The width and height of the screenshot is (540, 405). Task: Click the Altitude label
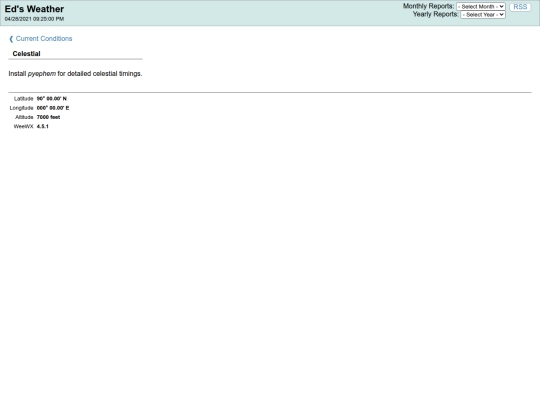click(x=24, y=117)
